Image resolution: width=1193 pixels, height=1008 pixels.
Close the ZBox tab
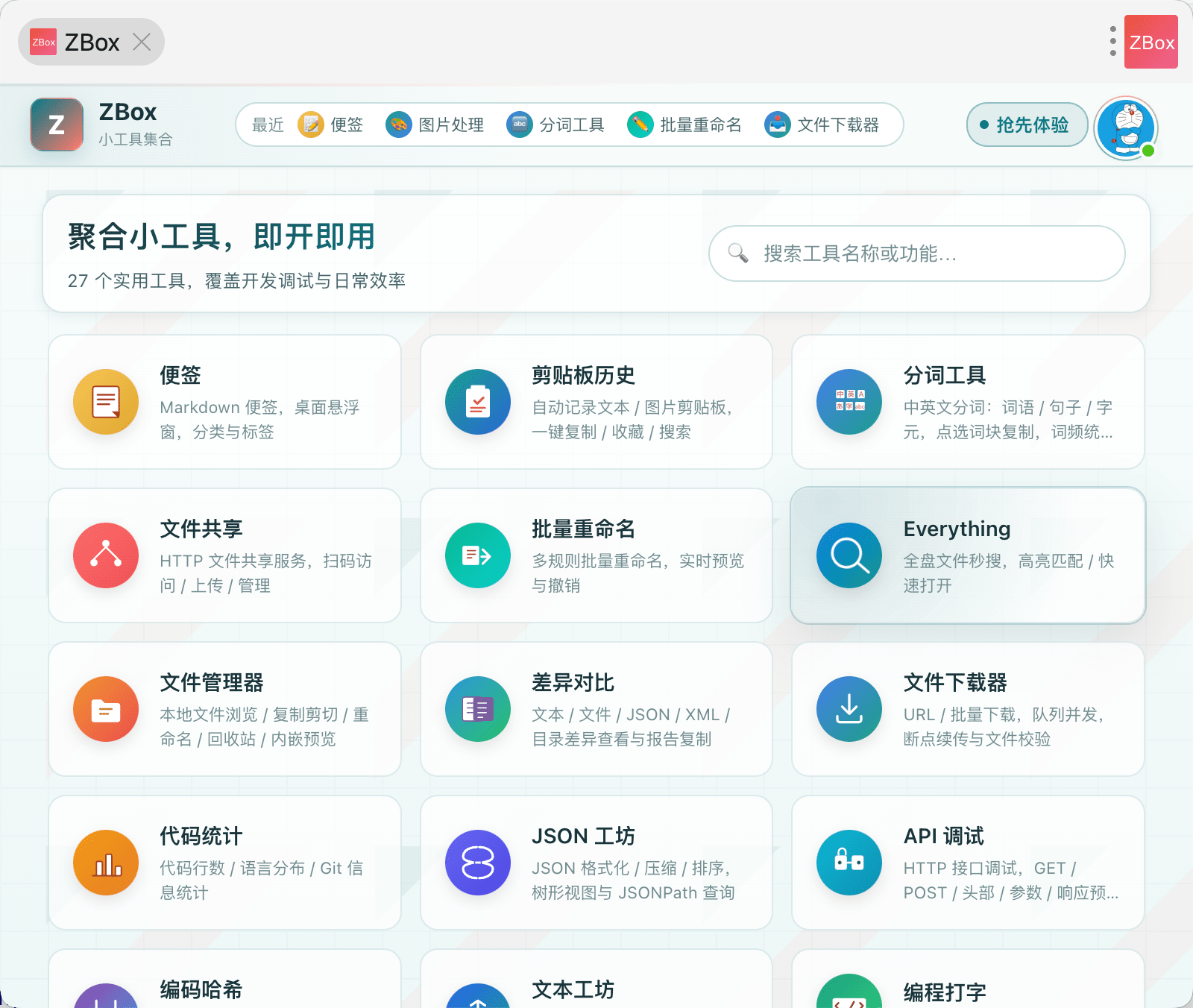[x=142, y=42]
